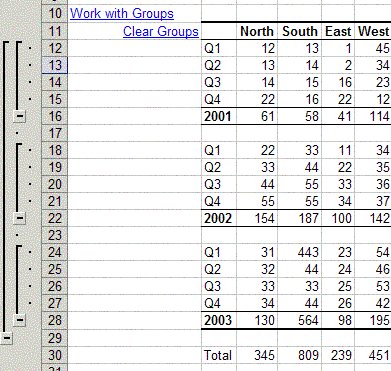This screenshot has width=391, height=371.
Task: Select row header 17
Action: pos(55,133)
